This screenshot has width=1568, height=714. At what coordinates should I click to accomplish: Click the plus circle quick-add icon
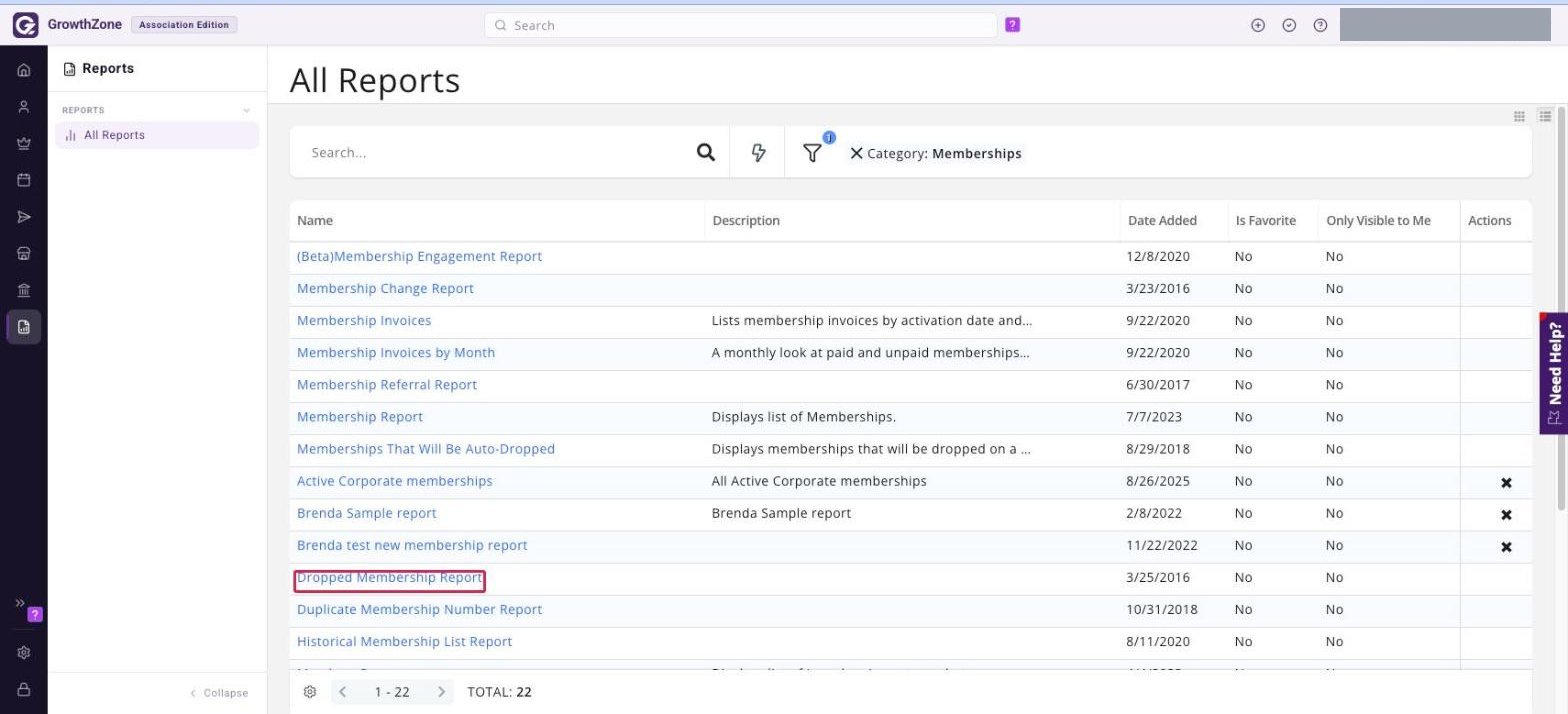coord(1258,25)
